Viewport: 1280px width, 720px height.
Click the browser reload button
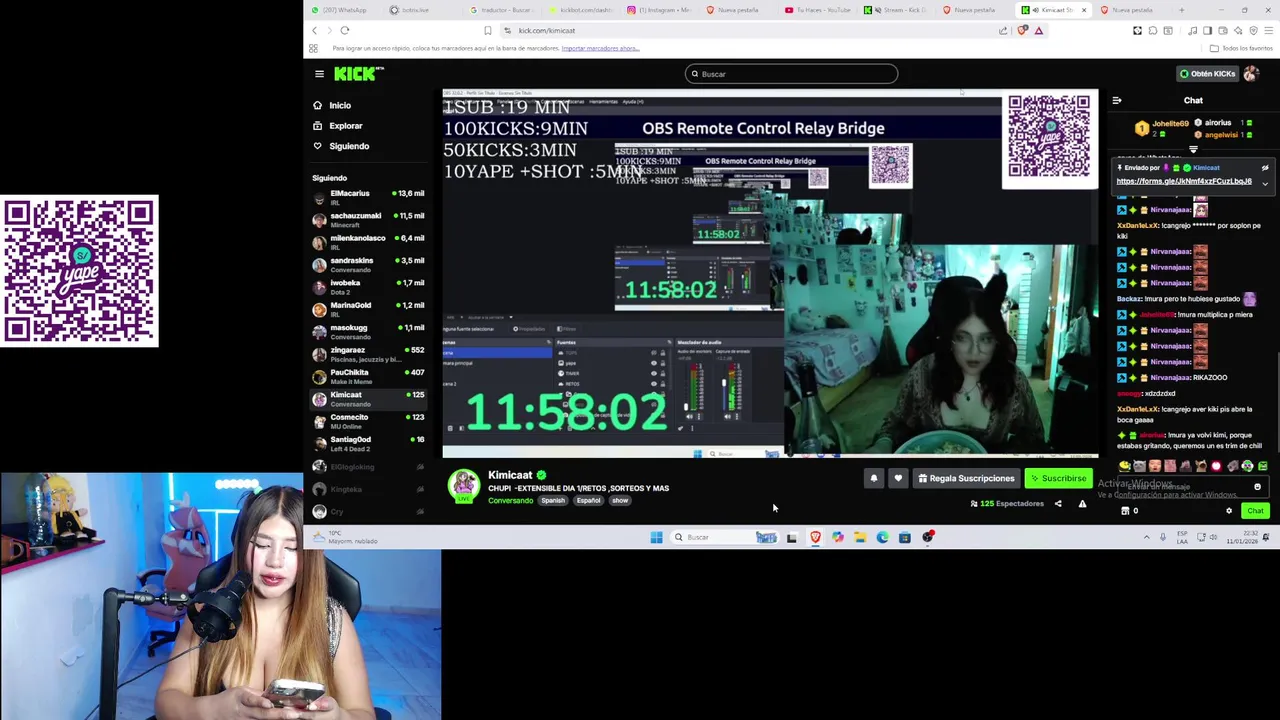pos(345,31)
